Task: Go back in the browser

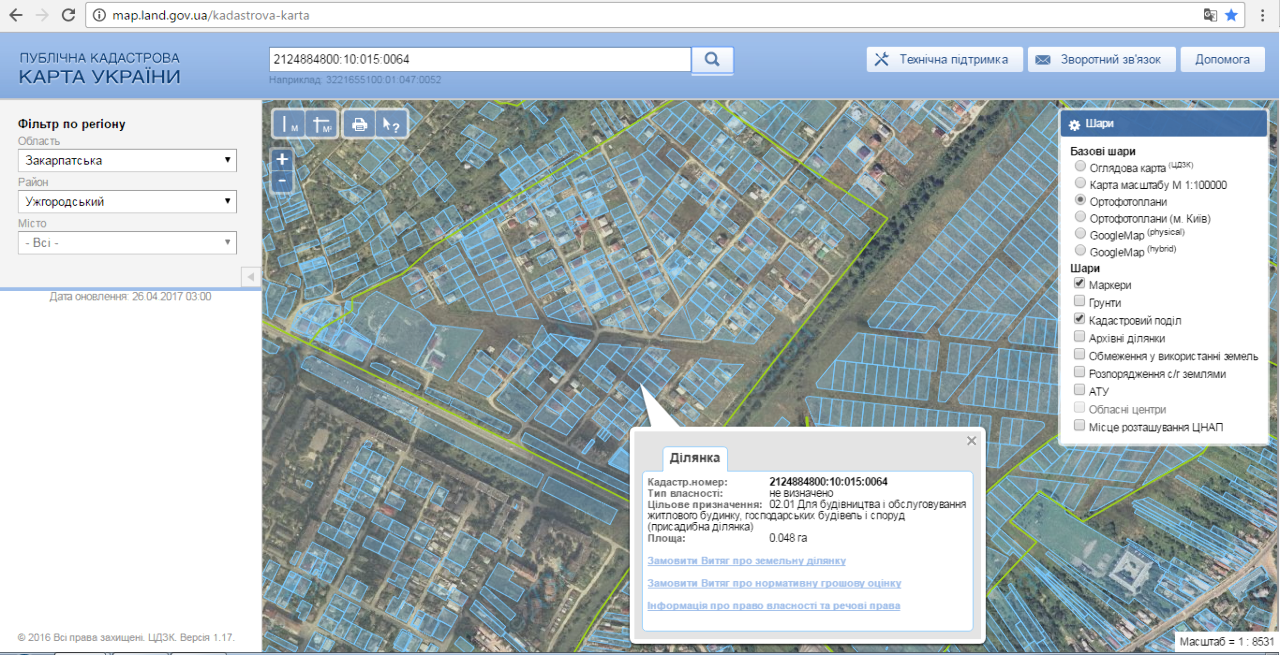Action: pyautogui.click(x=16, y=15)
